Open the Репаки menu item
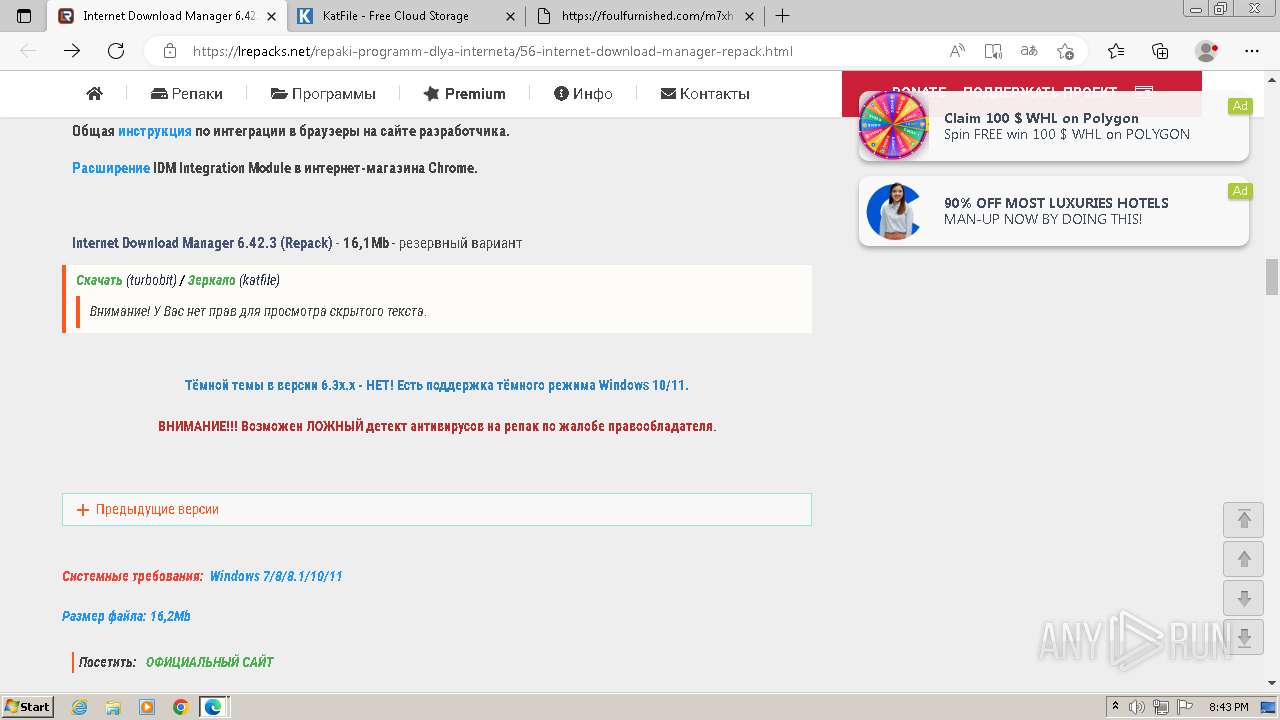Viewport: 1280px width, 720px height. click(187, 94)
